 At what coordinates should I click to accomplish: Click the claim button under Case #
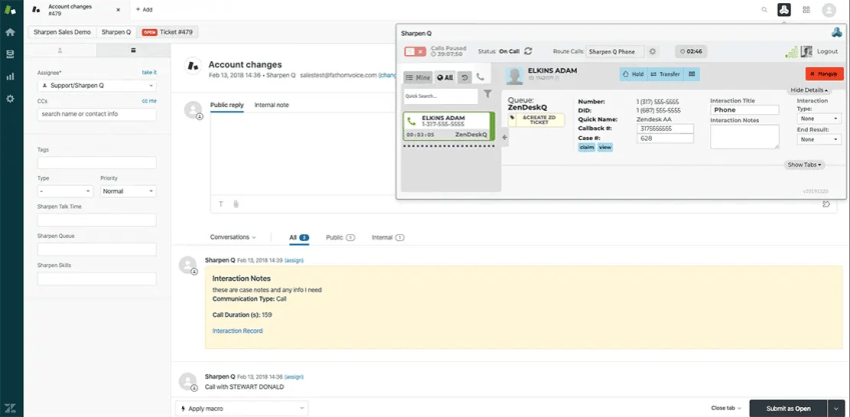pyautogui.click(x=587, y=147)
